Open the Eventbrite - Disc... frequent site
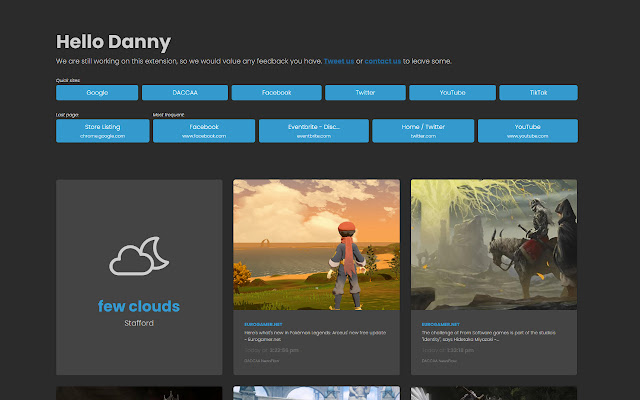 pyautogui.click(x=314, y=131)
